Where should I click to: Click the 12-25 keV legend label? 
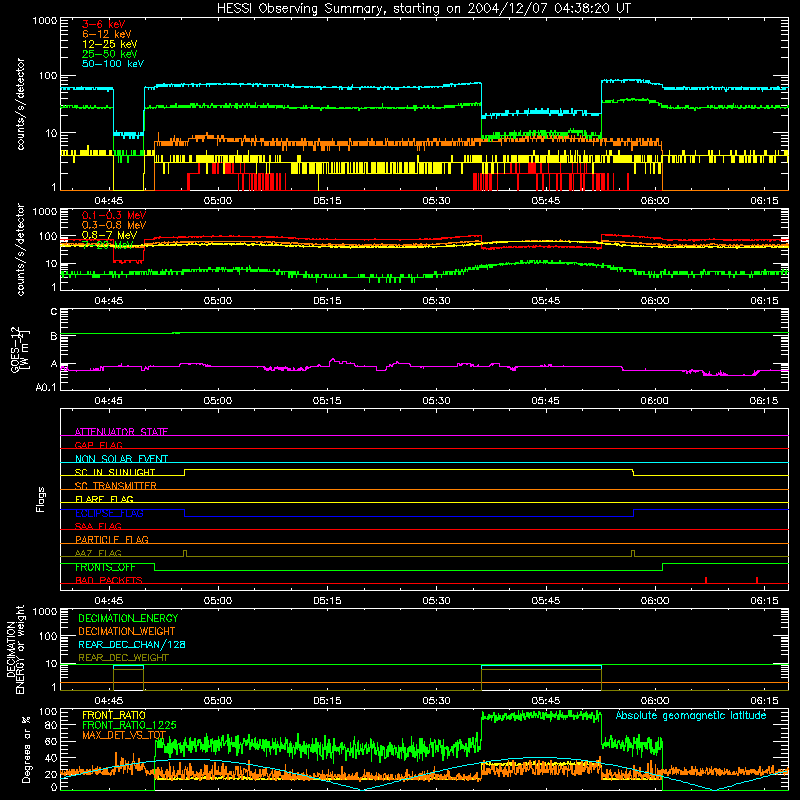pos(110,44)
